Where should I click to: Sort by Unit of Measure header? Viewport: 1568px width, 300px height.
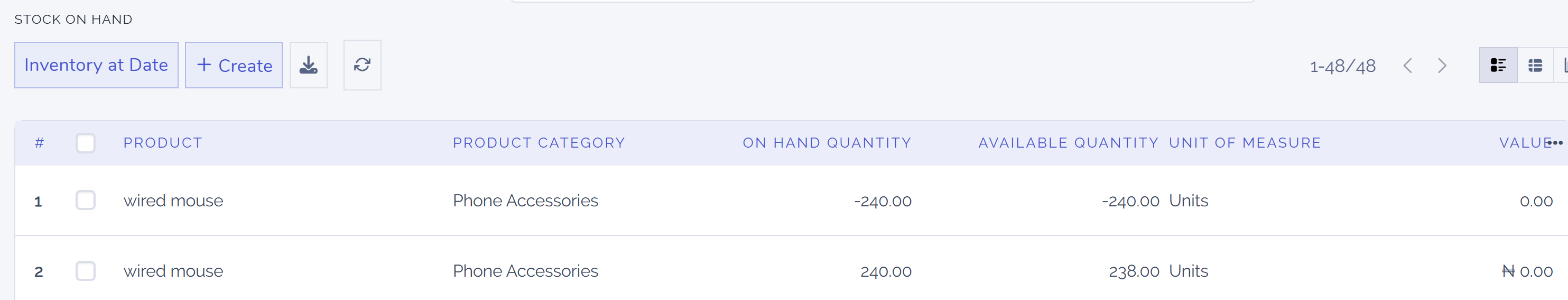click(x=1245, y=143)
